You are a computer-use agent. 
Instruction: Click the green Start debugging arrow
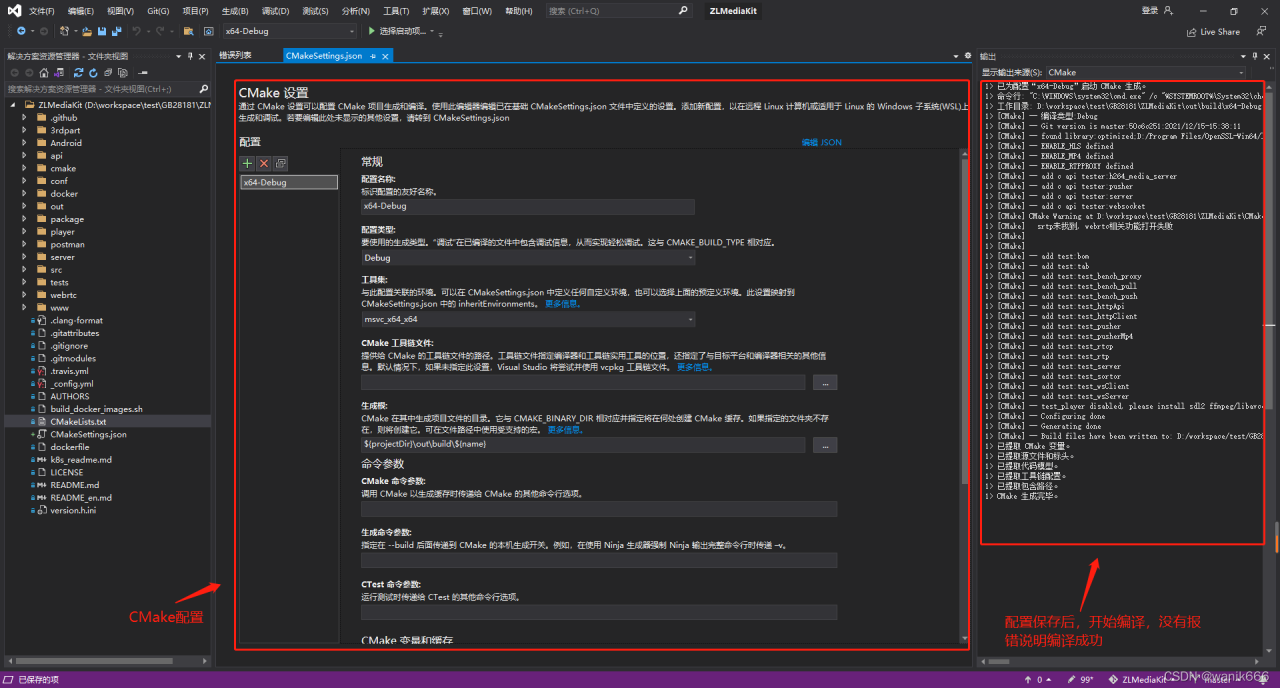371,31
